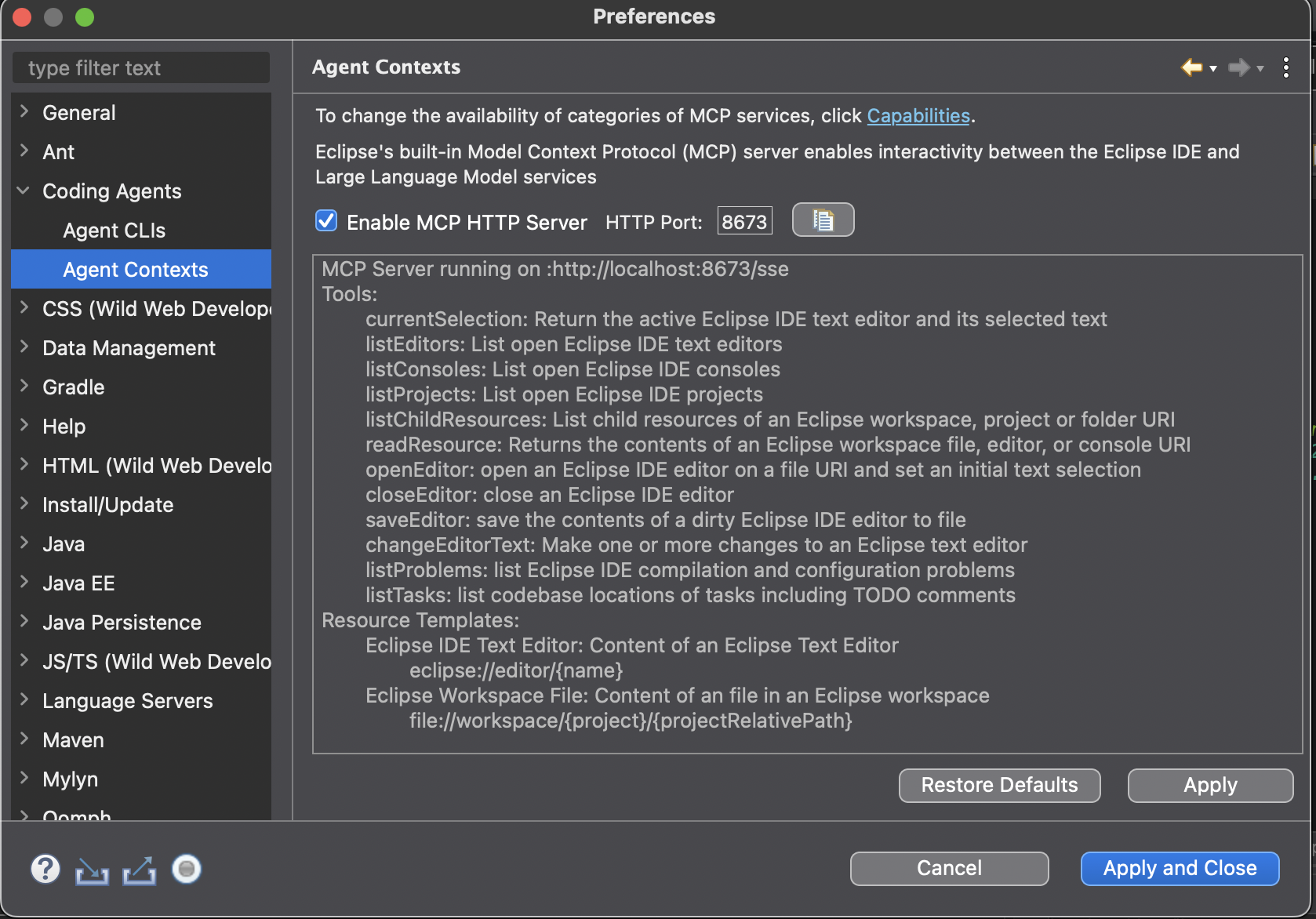Expand the General tree node

click(x=24, y=111)
